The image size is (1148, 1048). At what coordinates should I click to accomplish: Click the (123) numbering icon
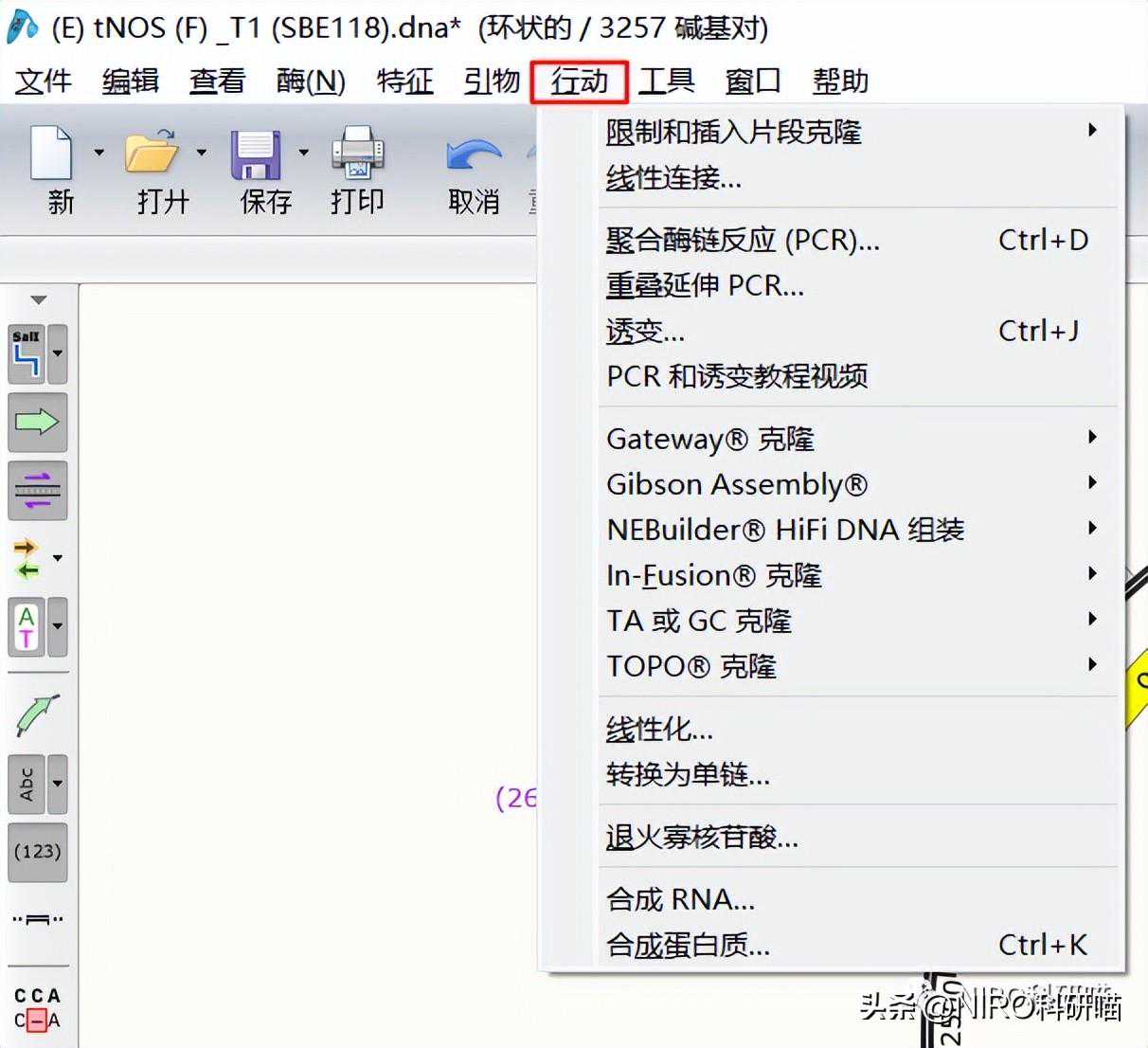click(x=37, y=851)
